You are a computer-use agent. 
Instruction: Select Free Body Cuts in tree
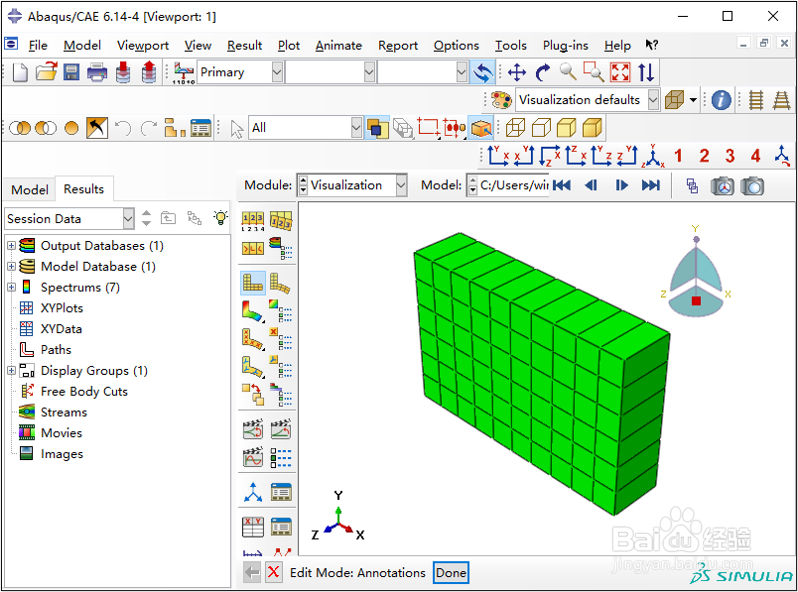(84, 391)
